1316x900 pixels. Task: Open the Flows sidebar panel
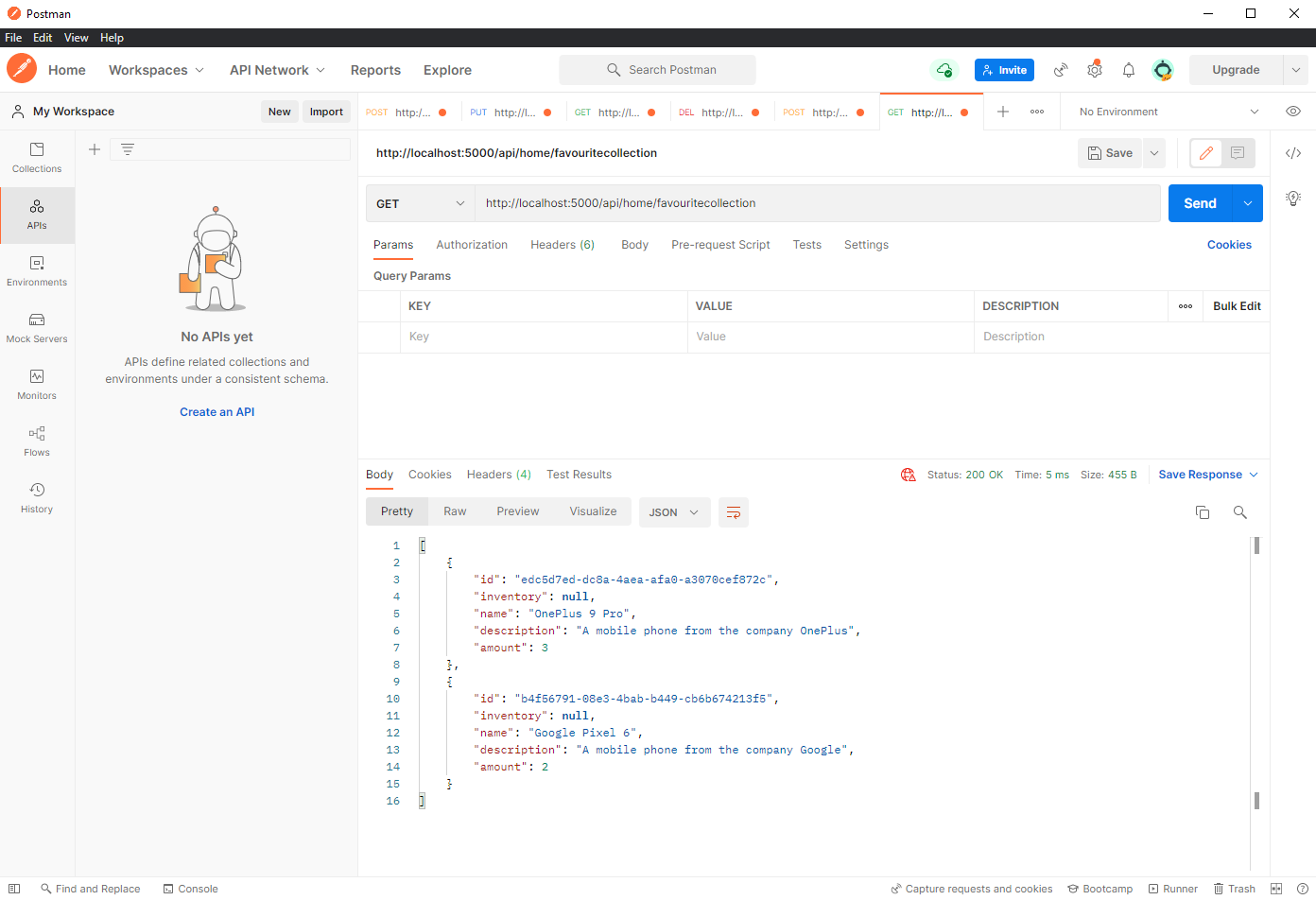pyautogui.click(x=37, y=441)
